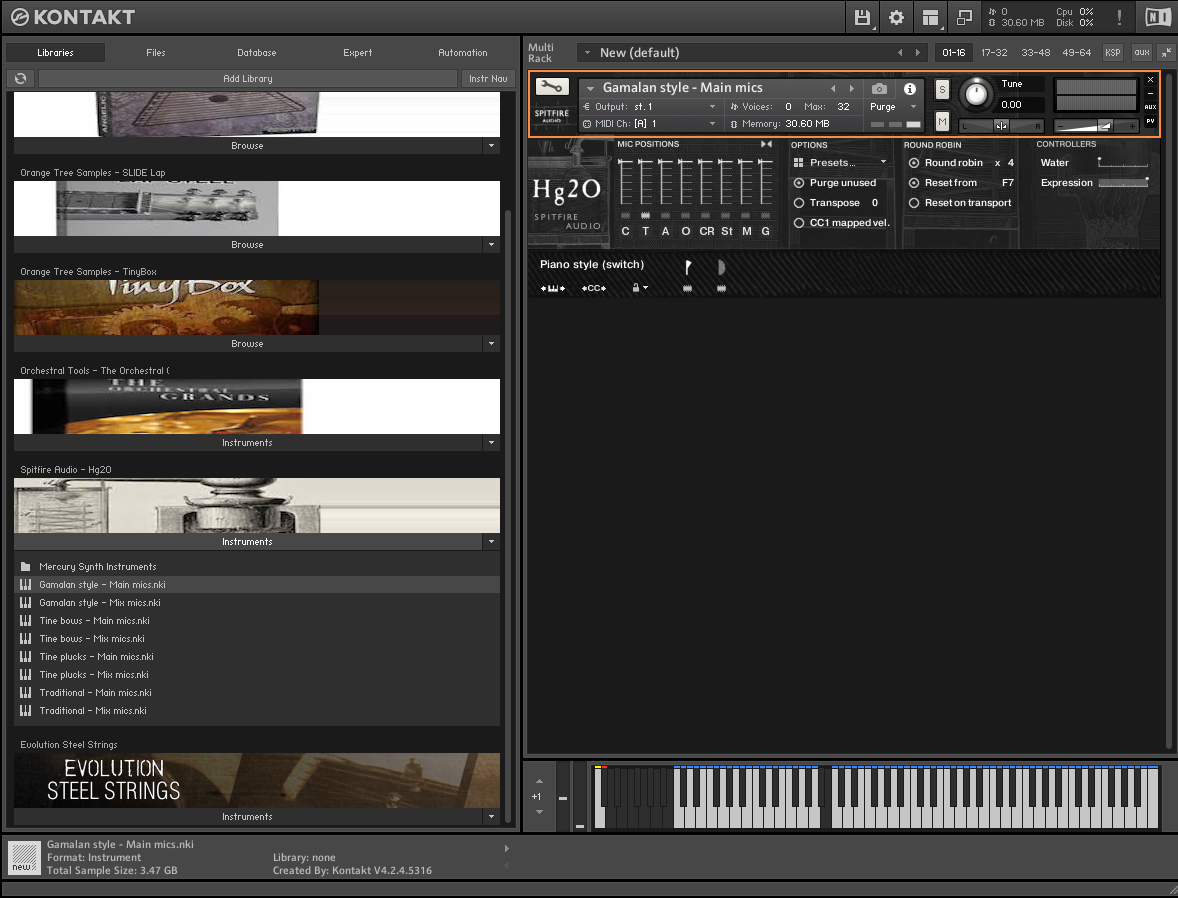Open the articulation lock dropdown

click(639, 289)
